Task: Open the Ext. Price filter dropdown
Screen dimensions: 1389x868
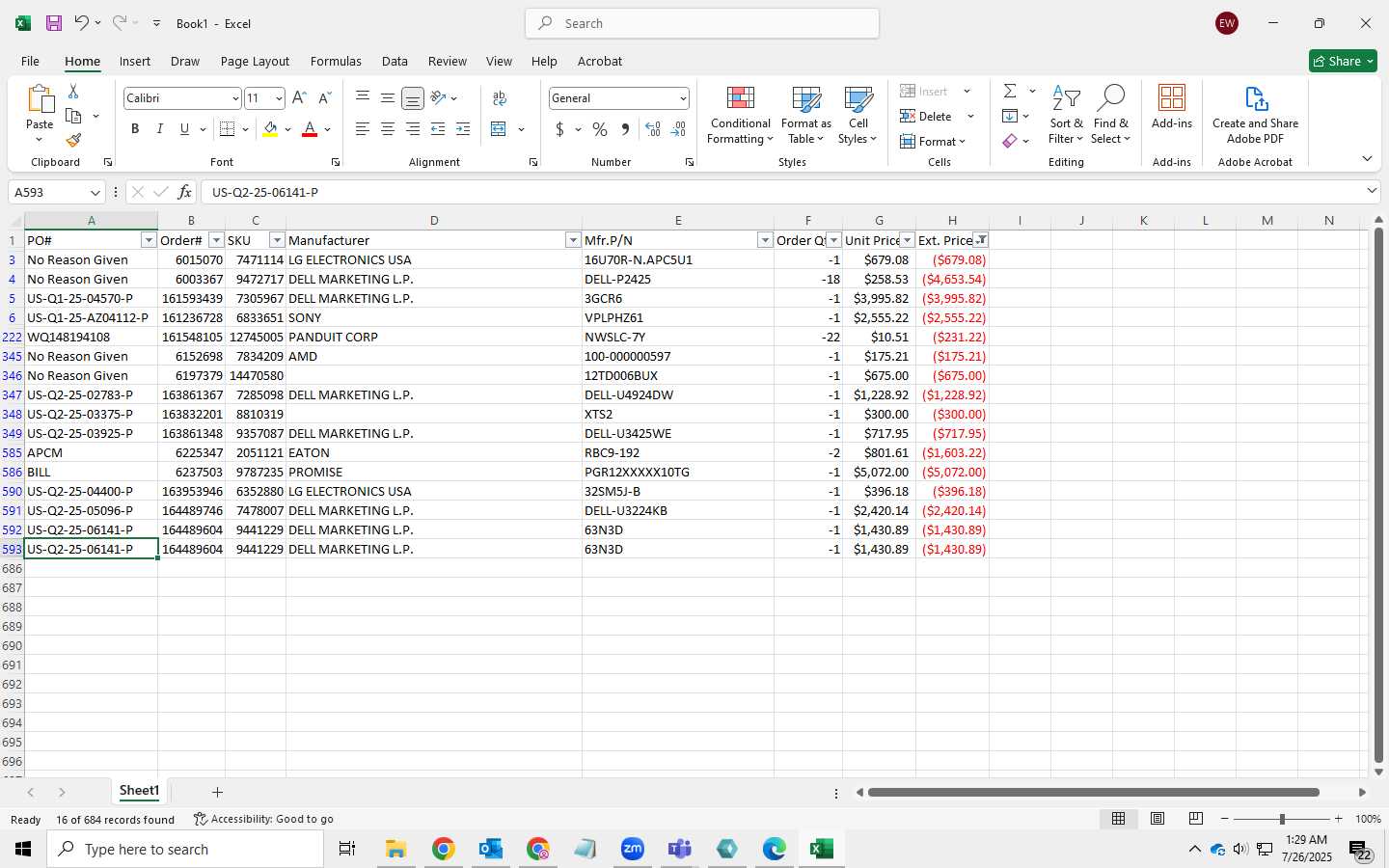Action: 981,240
